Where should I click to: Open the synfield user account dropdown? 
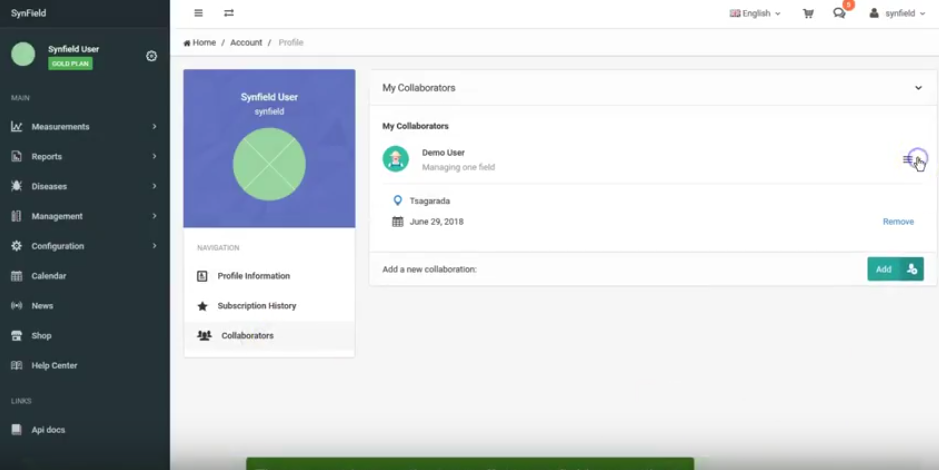pos(897,14)
